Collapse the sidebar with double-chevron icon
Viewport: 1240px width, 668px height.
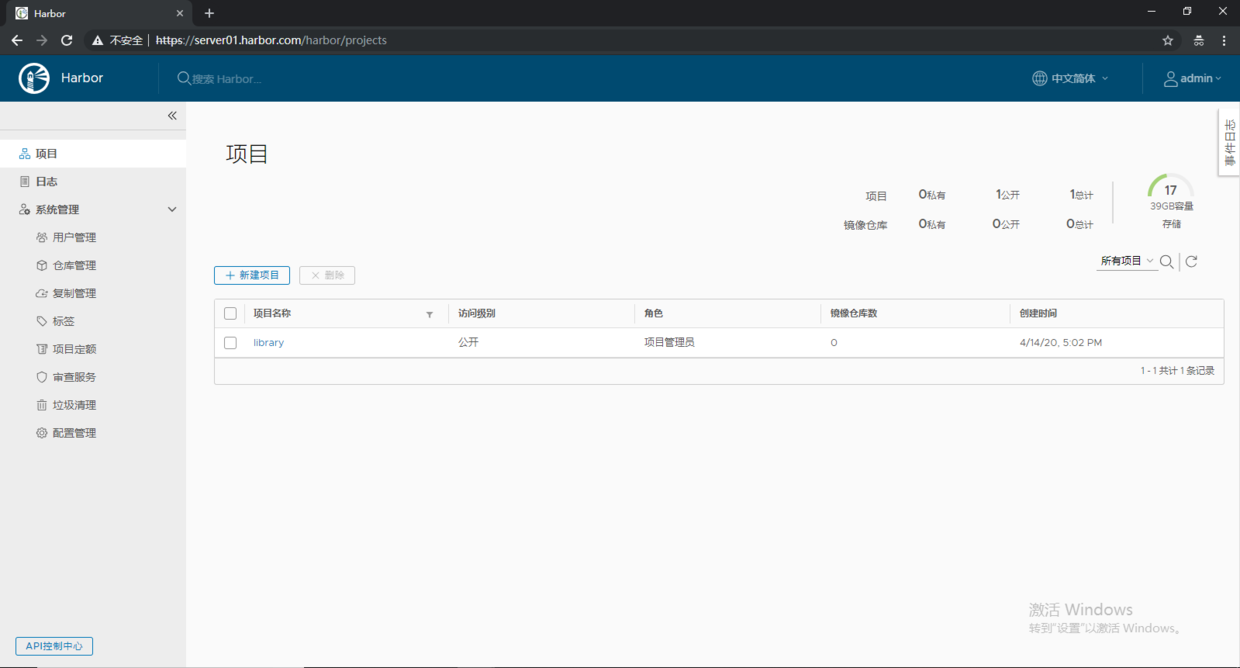tap(172, 116)
